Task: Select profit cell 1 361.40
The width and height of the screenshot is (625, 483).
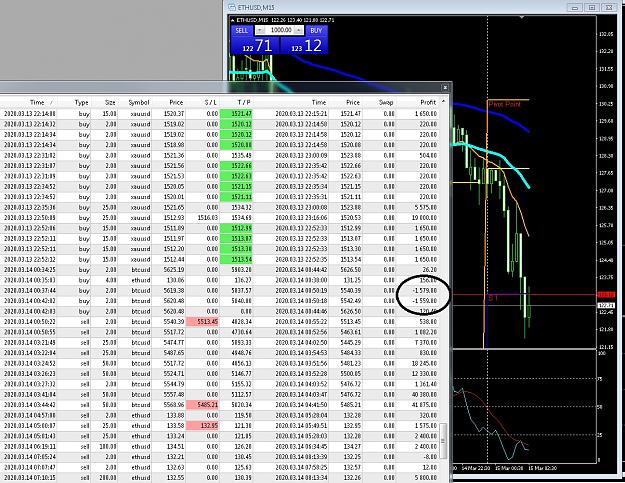Action: [426, 384]
